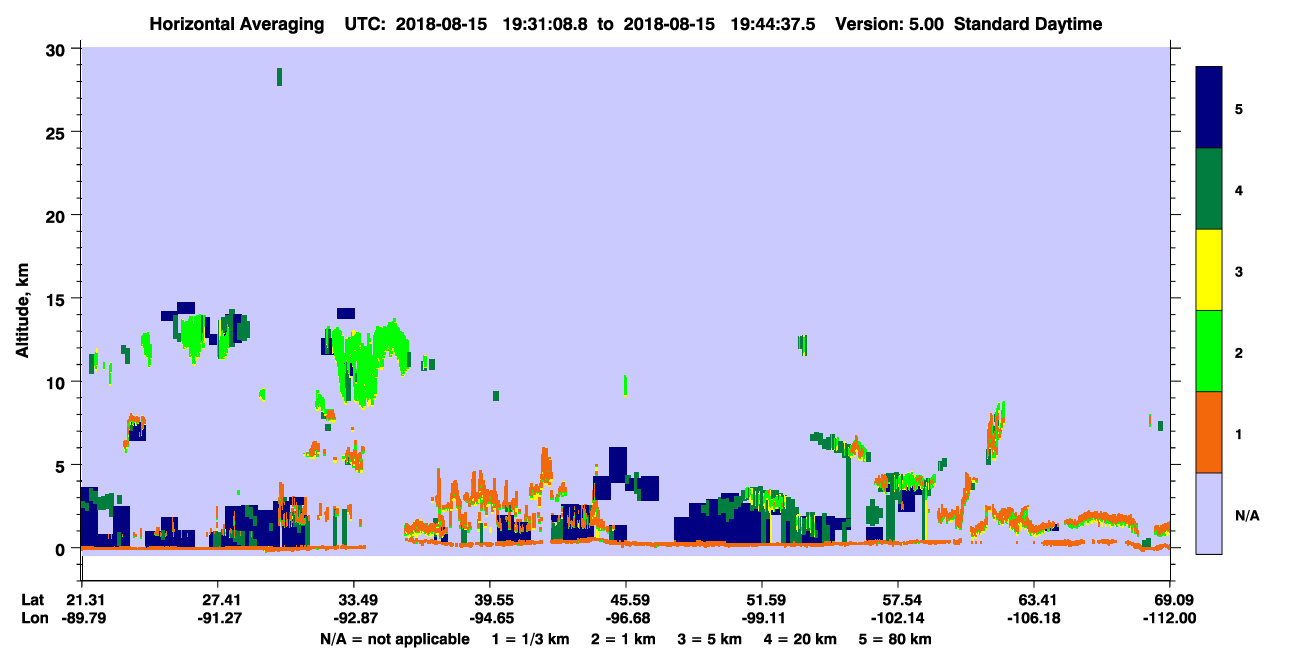Click the colorbar label '5'

click(x=1239, y=108)
